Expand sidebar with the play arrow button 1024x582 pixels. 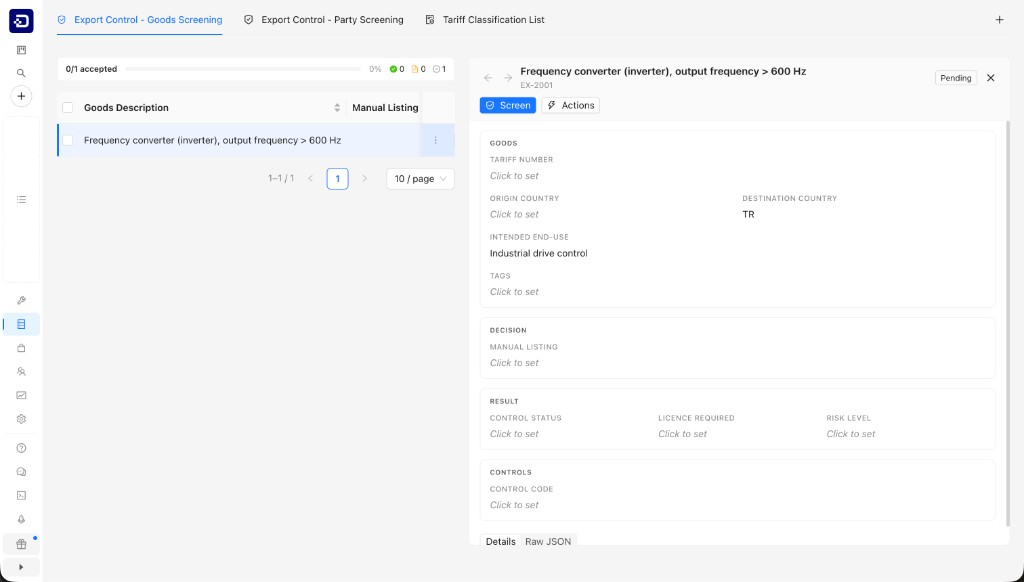[x=21, y=567]
